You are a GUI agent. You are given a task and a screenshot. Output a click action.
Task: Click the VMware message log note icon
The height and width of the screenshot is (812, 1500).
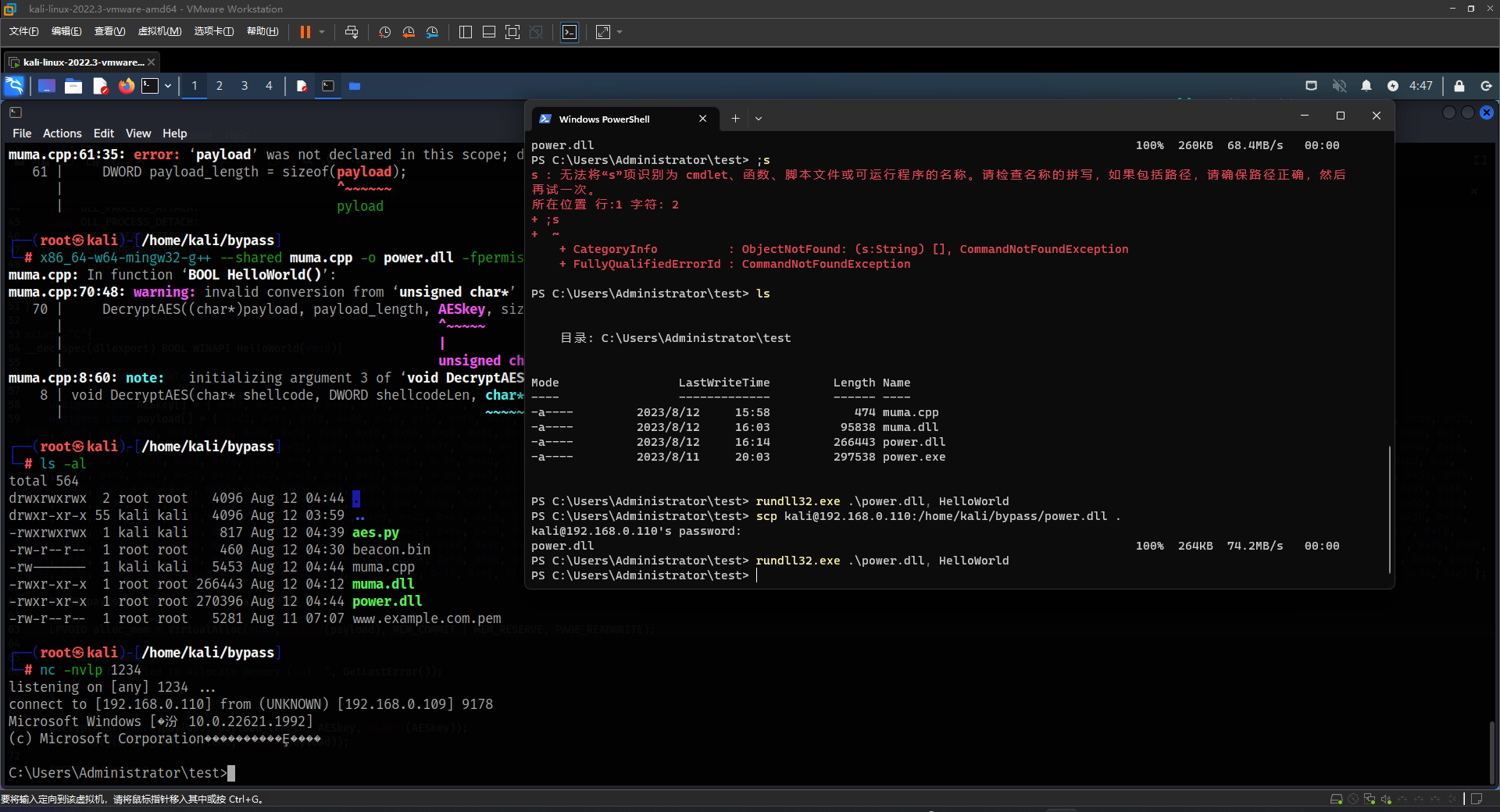click(x=1477, y=800)
